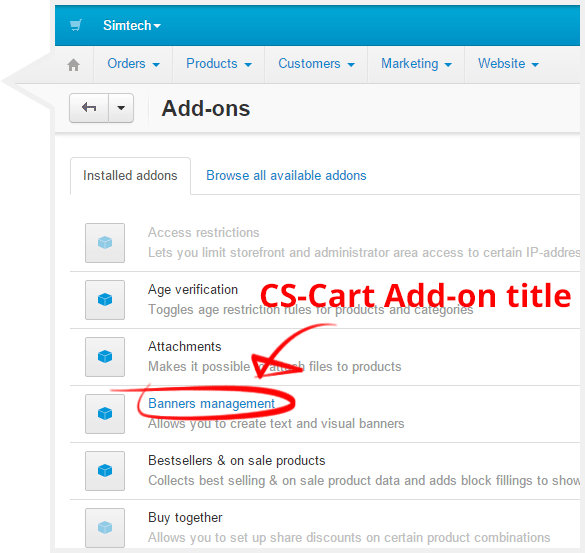Open the Bestsellers add-on cube icon
The width and height of the screenshot is (585, 553).
point(105,471)
